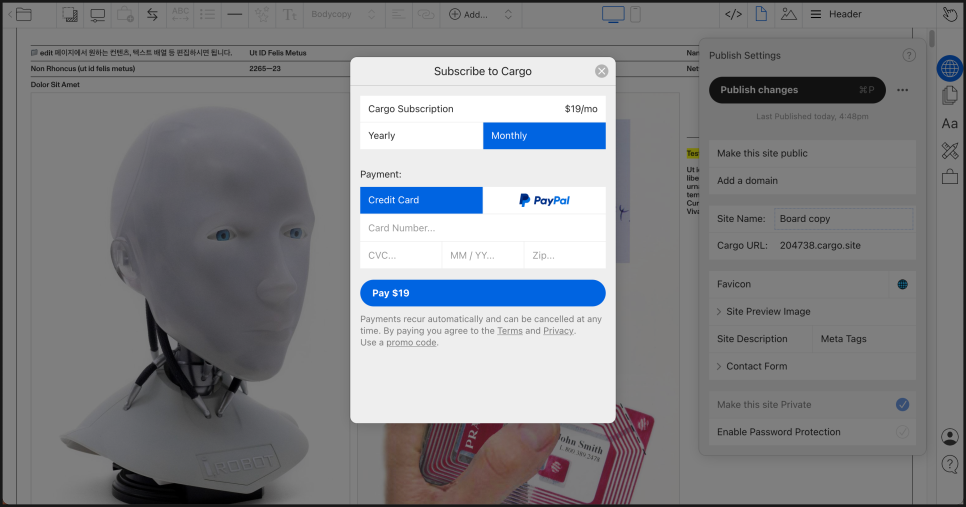966x507 pixels.
Task: Click the page document icon in top bar
Action: [x=761, y=14]
